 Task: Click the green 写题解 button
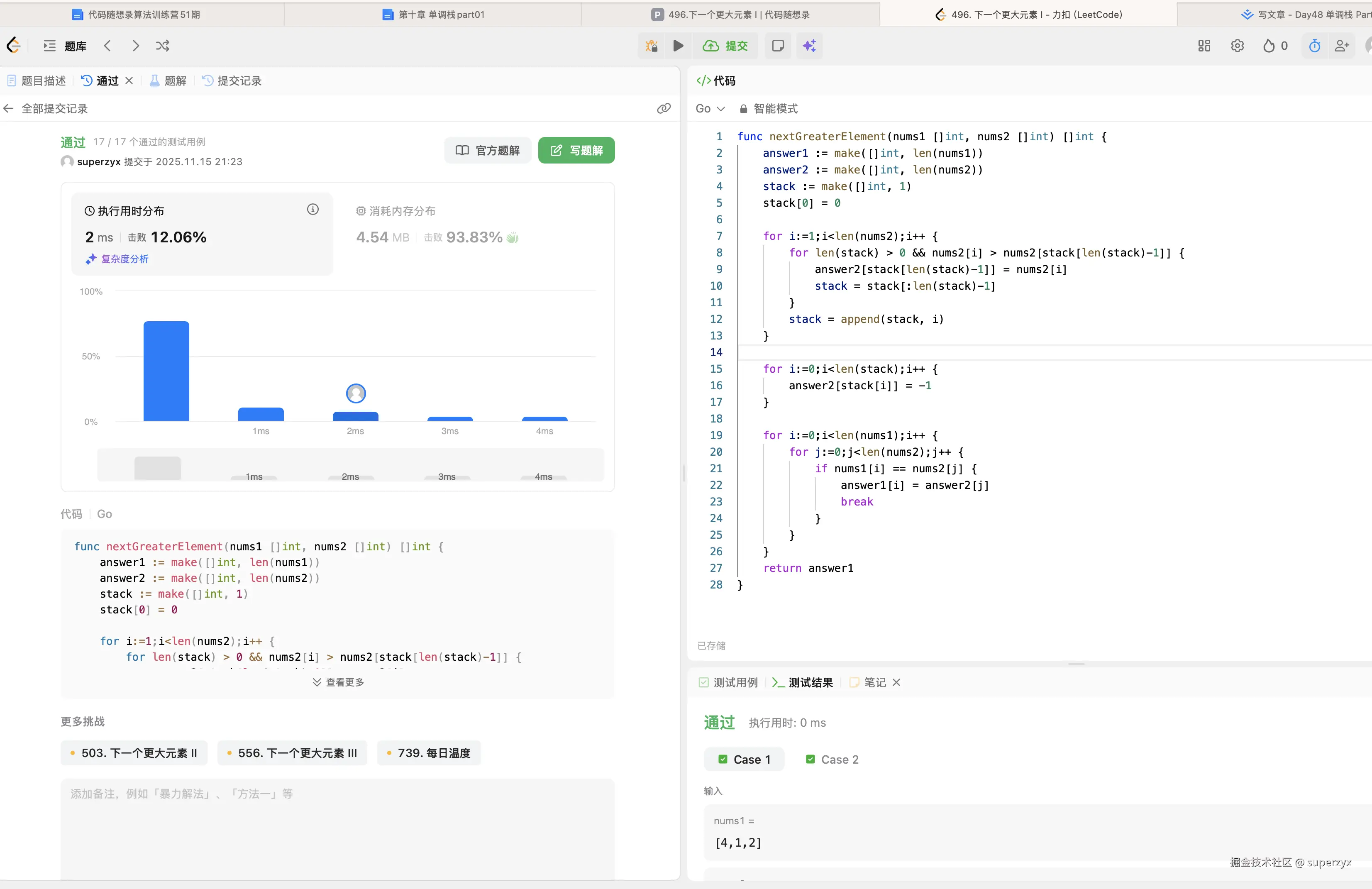(576, 151)
